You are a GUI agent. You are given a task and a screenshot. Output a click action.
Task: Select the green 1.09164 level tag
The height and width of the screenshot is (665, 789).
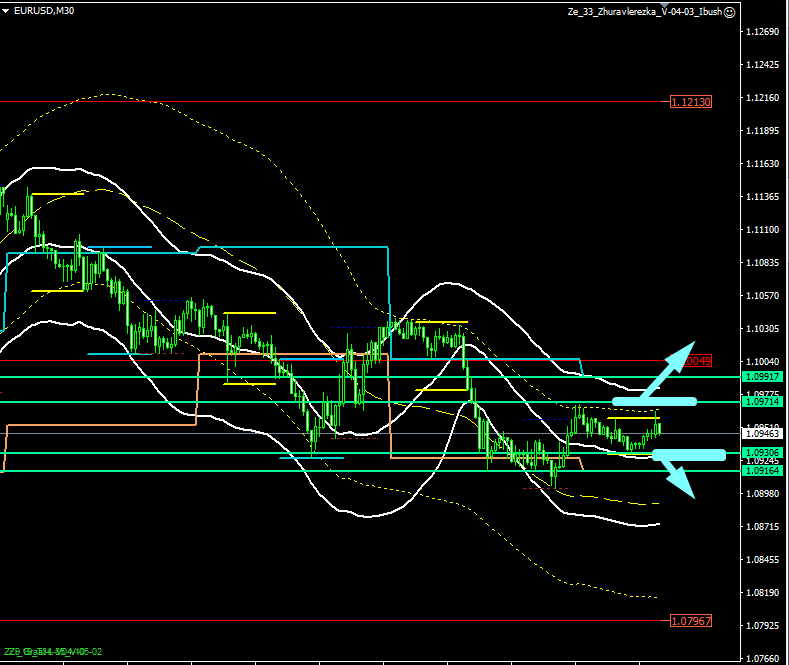pos(762,470)
